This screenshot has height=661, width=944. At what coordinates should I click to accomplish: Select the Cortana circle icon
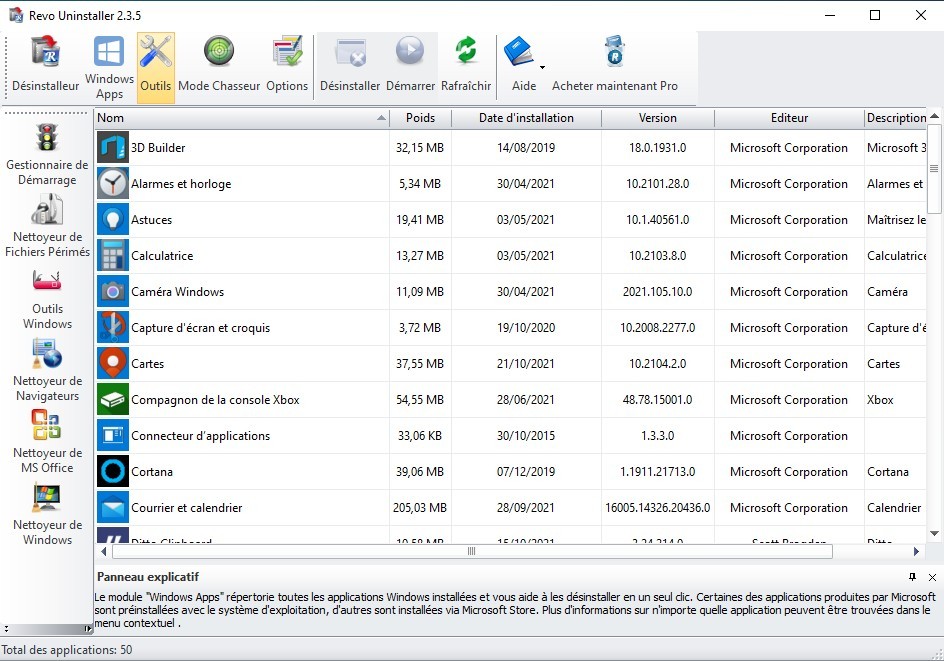tap(113, 471)
